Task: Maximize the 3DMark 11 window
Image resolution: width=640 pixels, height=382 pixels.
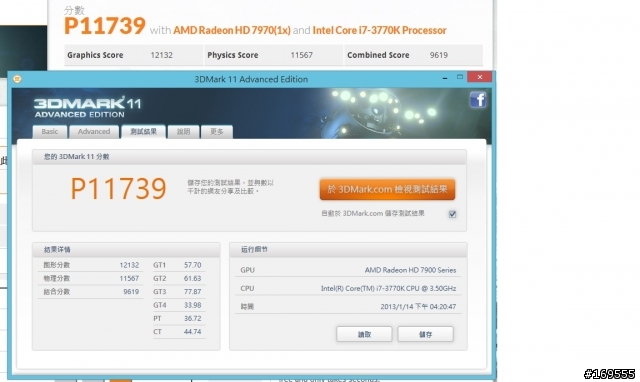Action: 460,77
